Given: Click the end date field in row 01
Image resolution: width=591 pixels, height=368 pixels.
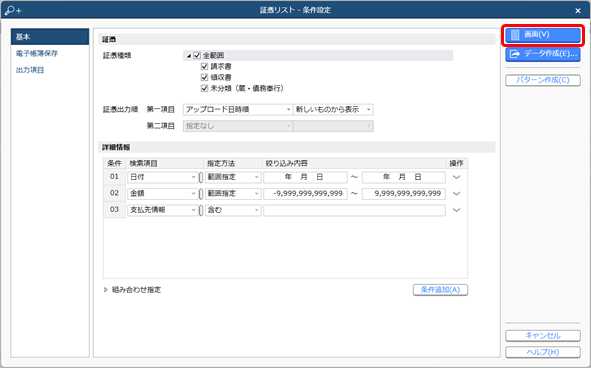Looking at the screenshot, I should 404,177.
